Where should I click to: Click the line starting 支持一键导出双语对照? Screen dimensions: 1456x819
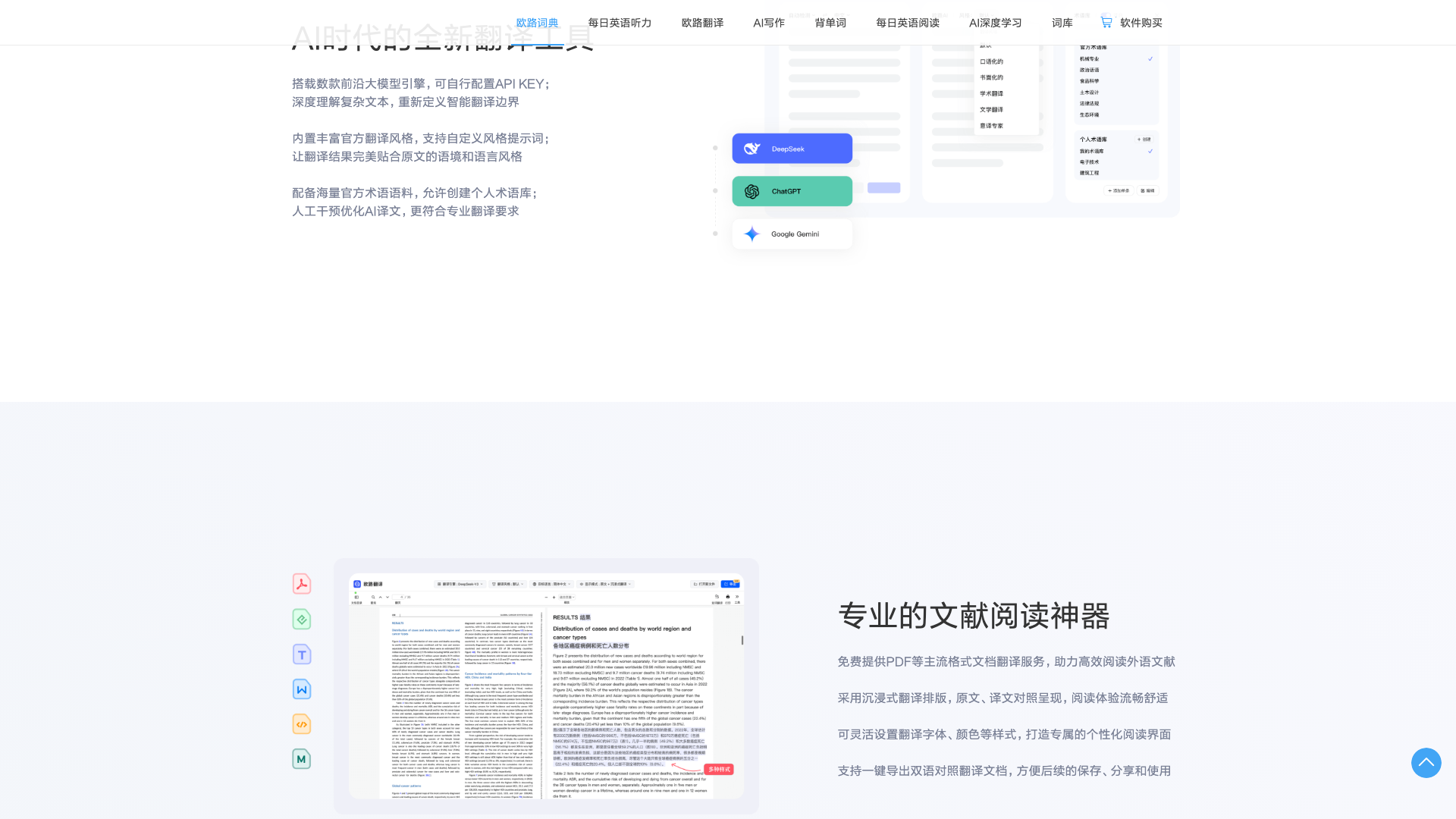1004,770
